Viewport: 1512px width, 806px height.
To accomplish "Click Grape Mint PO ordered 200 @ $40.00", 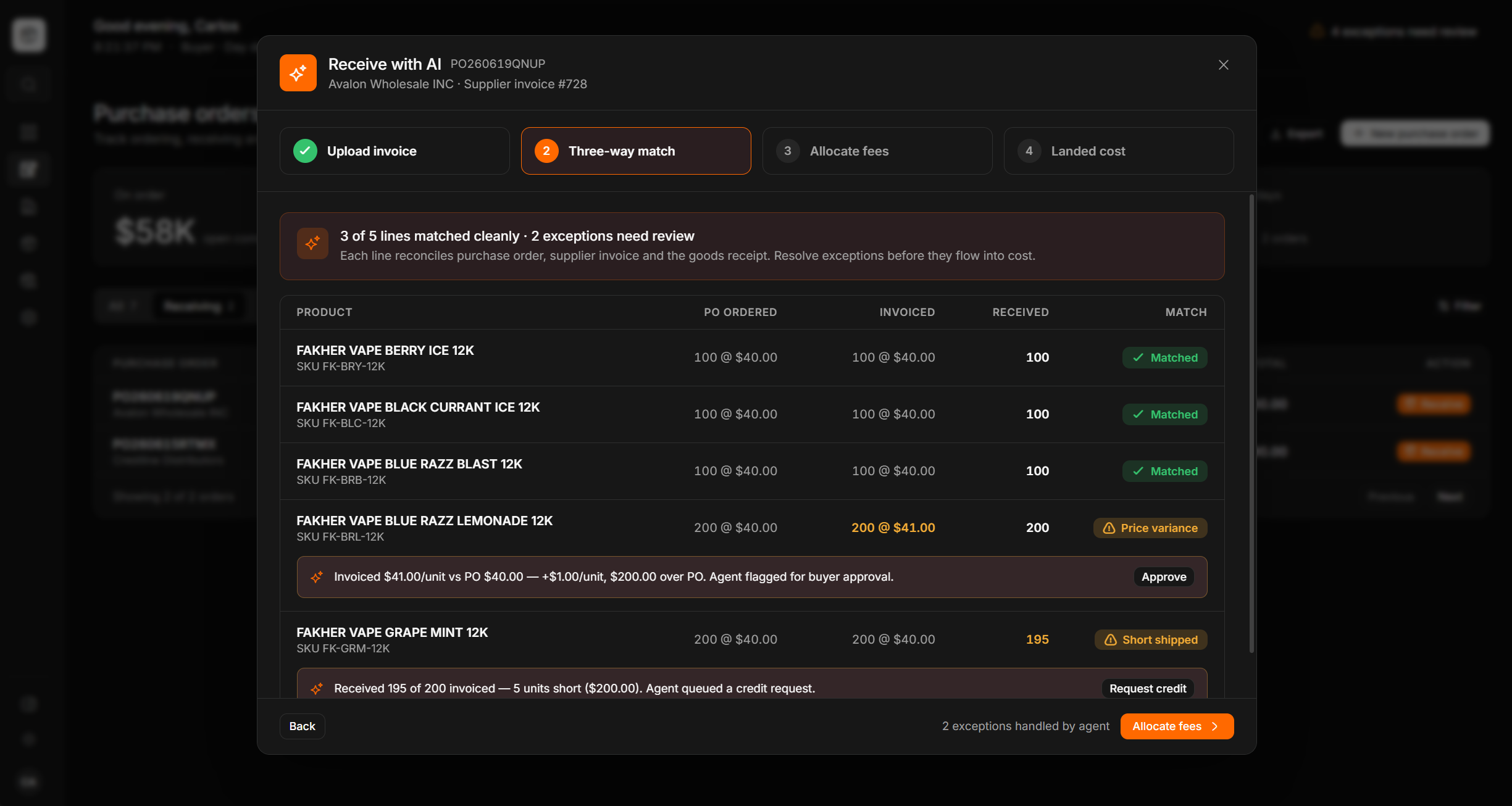I will 735,640.
